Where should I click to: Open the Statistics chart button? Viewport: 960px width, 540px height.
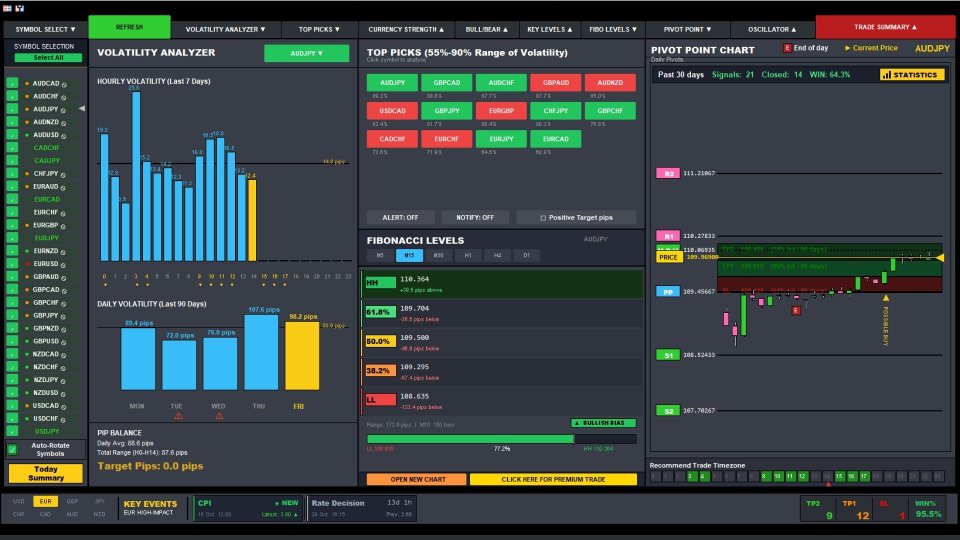[912, 75]
